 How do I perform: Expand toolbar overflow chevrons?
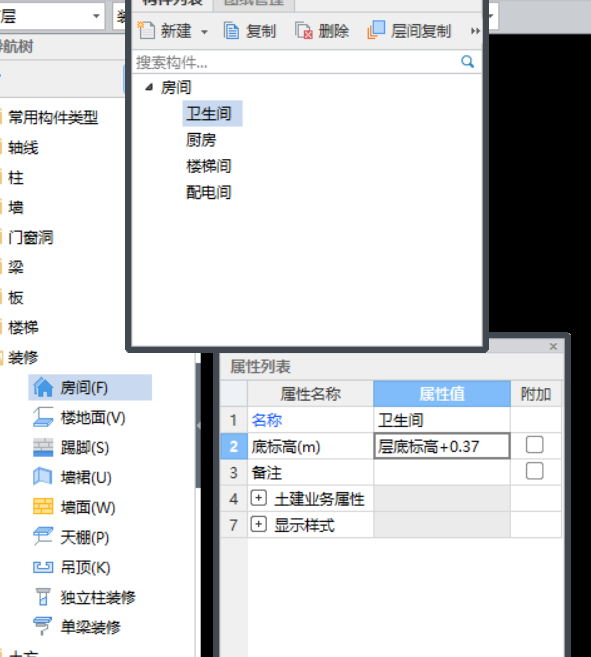click(x=475, y=31)
